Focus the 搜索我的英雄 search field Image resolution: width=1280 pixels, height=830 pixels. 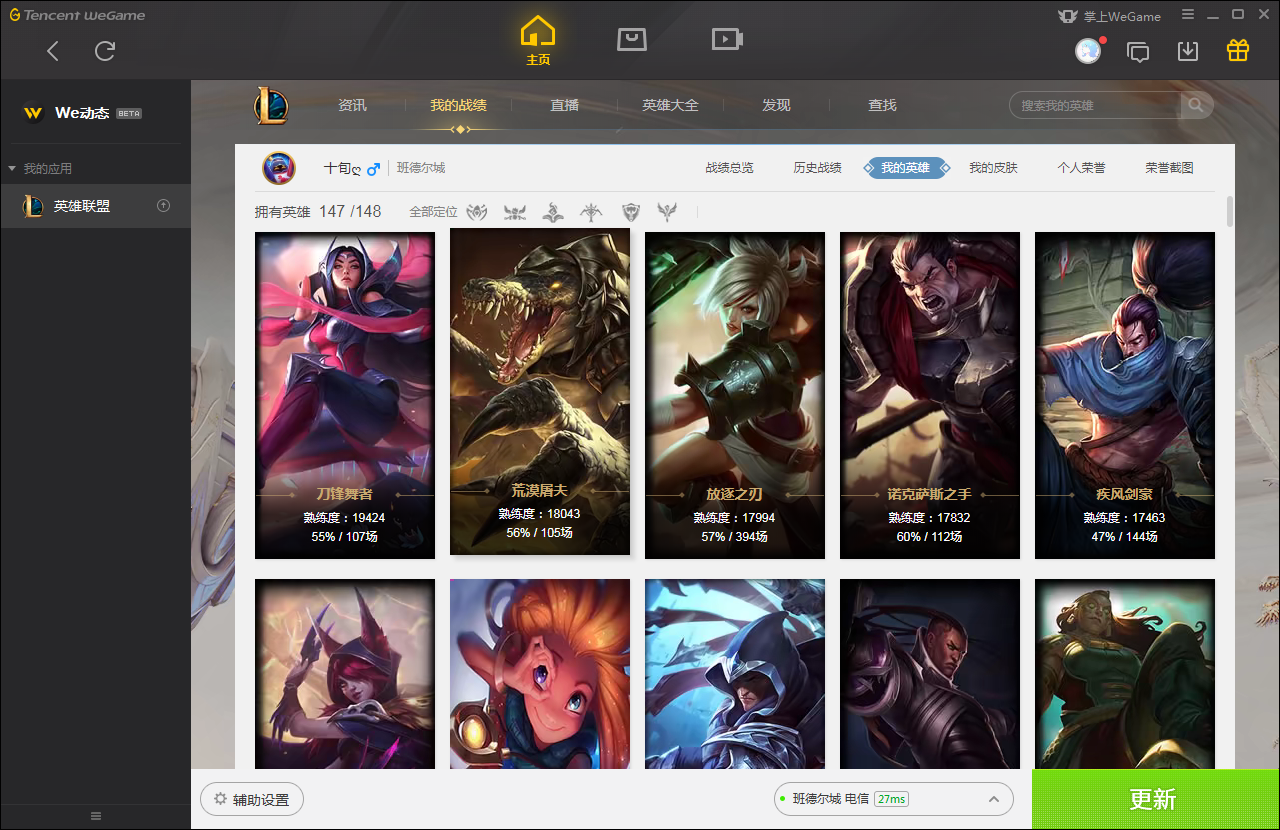tap(1095, 105)
